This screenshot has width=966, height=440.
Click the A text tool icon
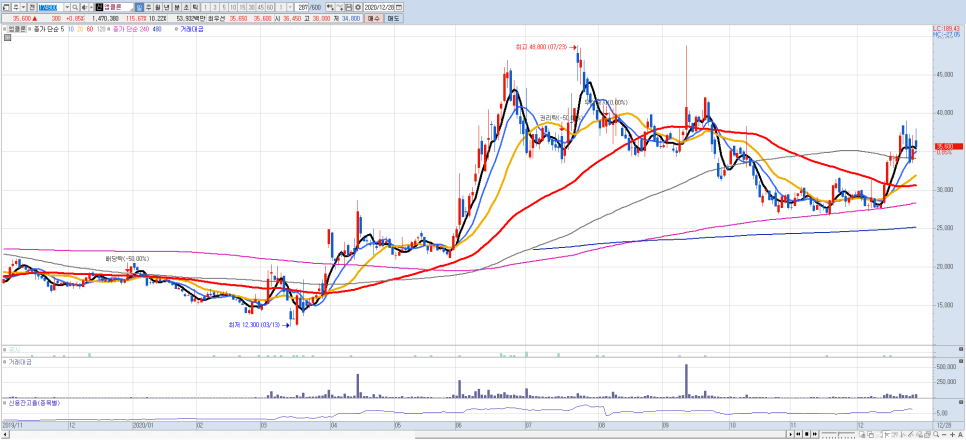960,434
